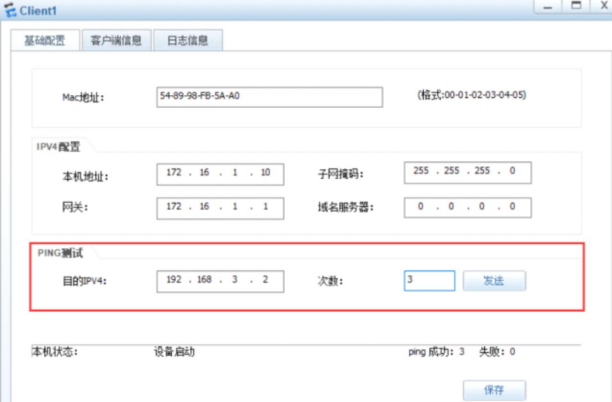Viewport: 612px width, 402px height.
Task: Click the Mac地址 label
Action: 83,97
